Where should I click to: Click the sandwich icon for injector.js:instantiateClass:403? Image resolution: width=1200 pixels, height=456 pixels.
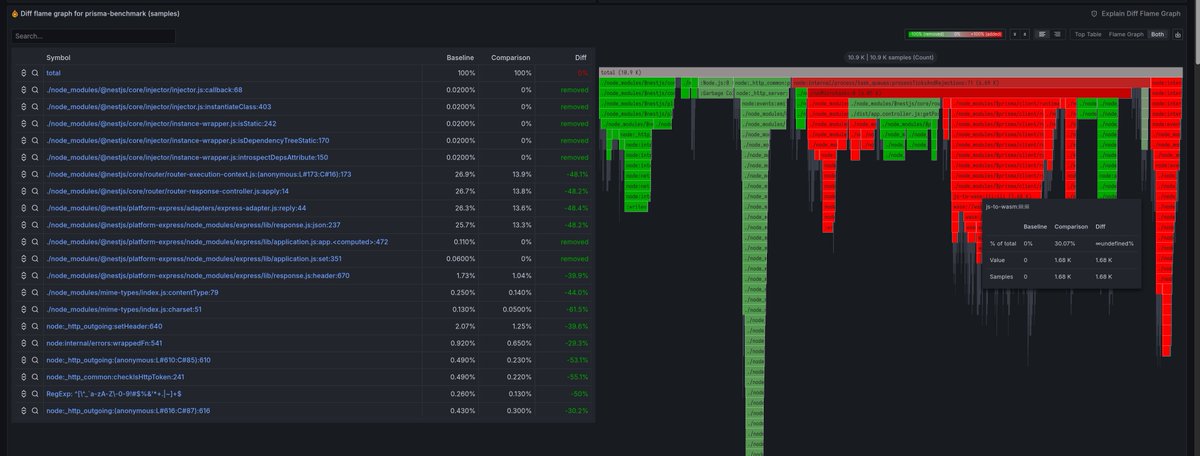click(x=23, y=107)
